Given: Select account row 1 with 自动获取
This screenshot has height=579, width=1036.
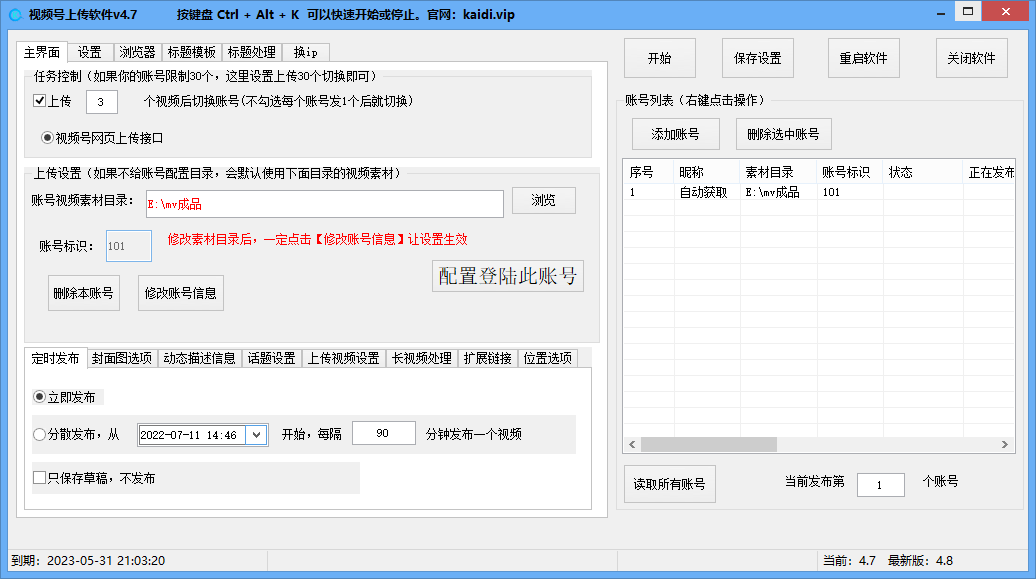Looking at the screenshot, I should click(702, 192).
